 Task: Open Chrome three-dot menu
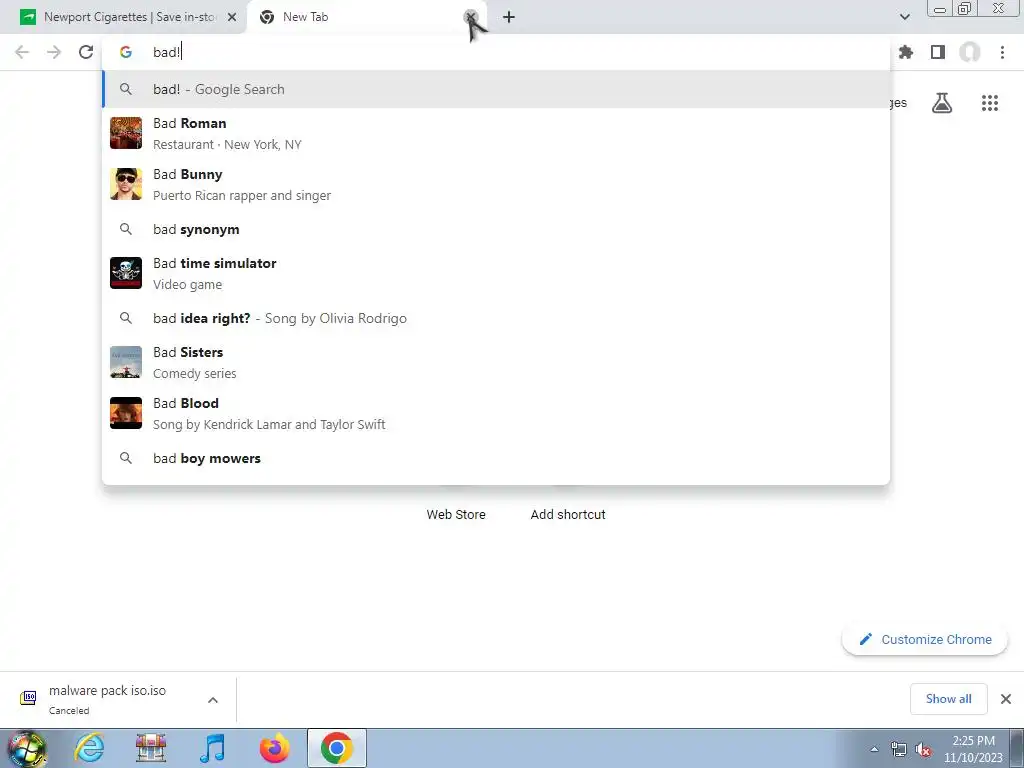[1002, 52]
